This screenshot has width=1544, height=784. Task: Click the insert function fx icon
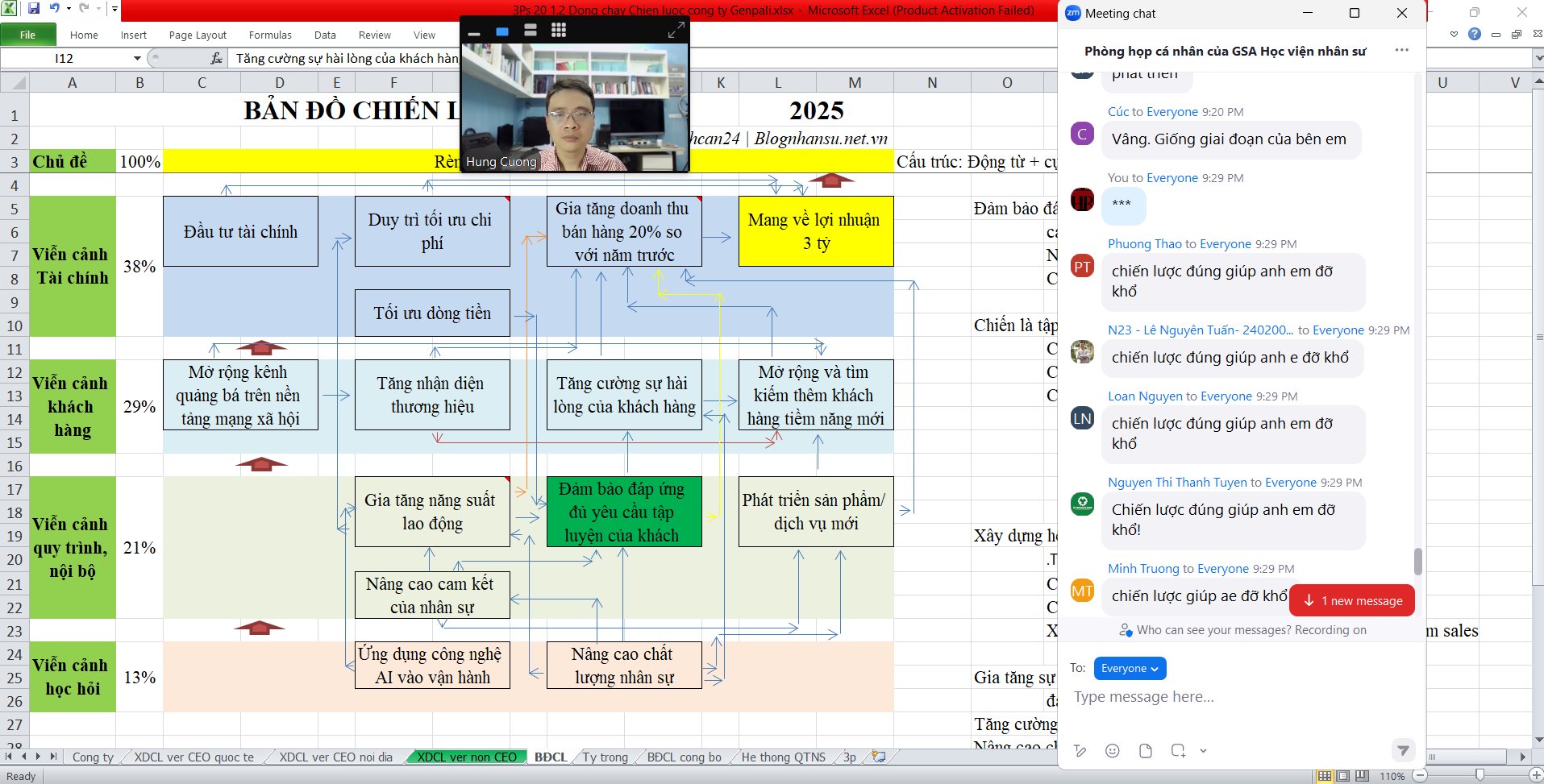point(216,58)
